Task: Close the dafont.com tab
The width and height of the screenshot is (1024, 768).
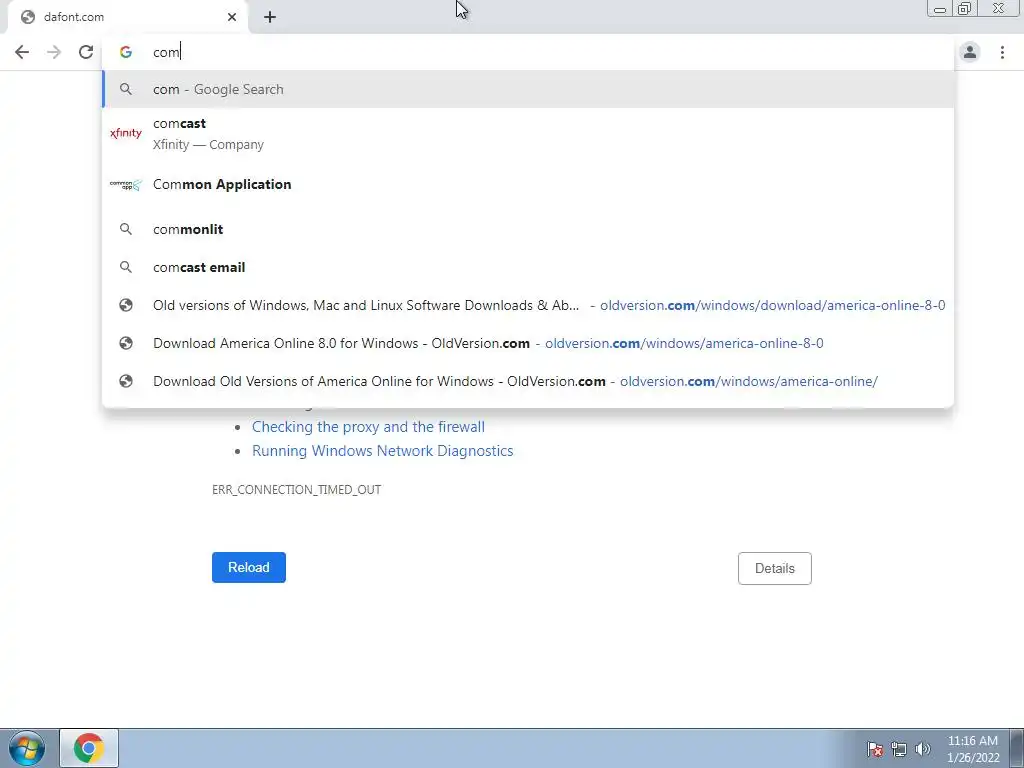Action: (x=232, y=17)
